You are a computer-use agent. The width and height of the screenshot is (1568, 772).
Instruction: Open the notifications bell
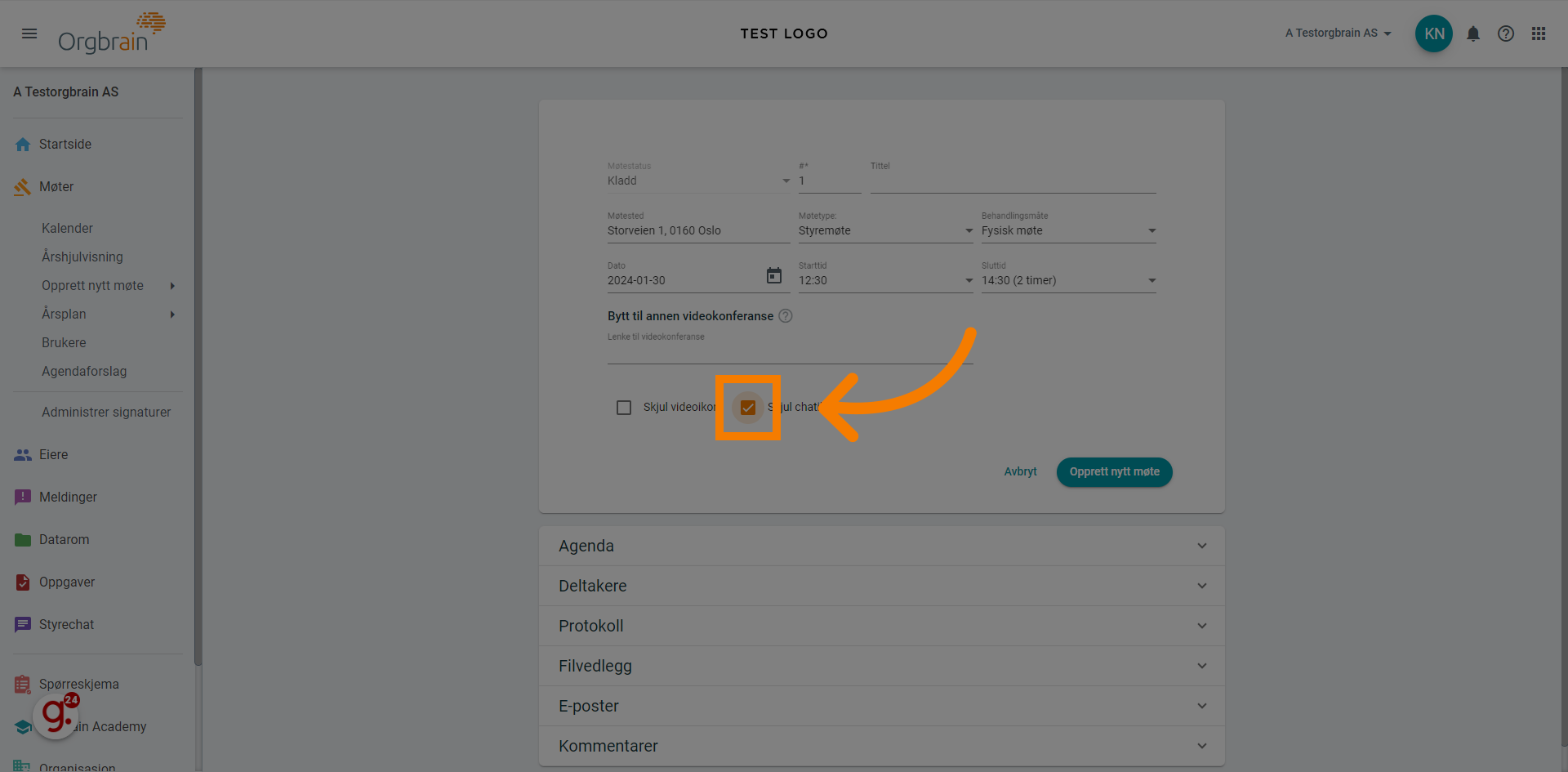coord(1473,33)
